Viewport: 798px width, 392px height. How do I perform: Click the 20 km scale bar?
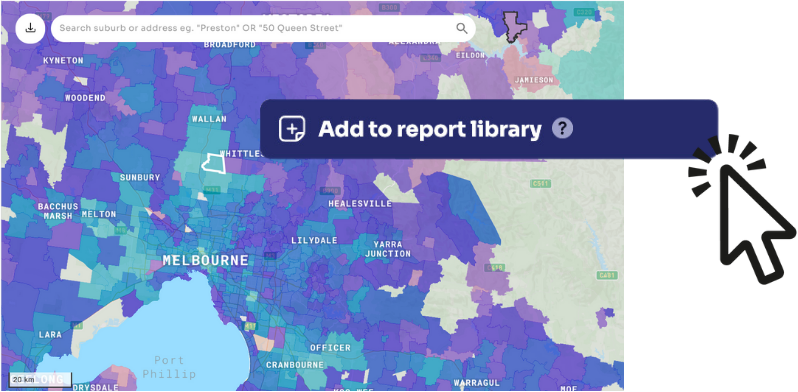coord(40,380)
